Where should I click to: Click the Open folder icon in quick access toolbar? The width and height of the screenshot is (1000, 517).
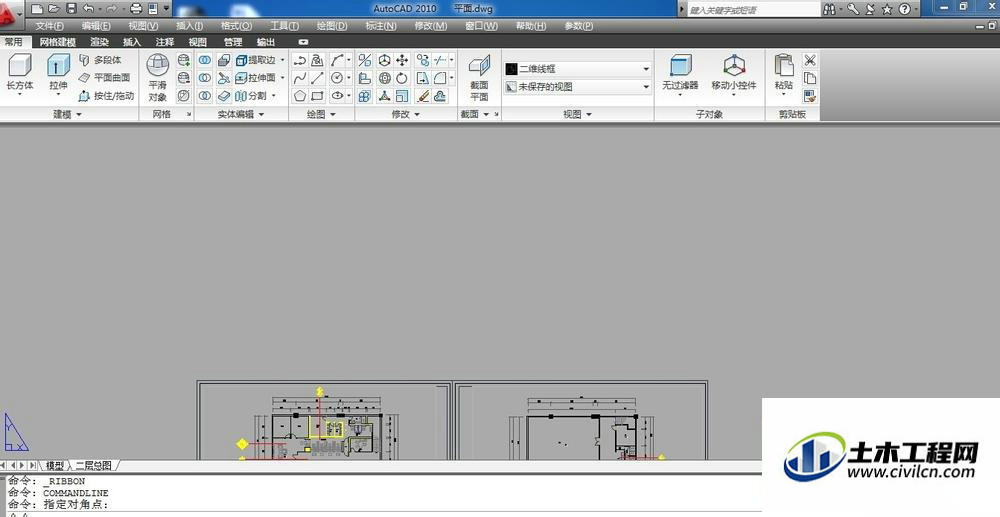pos(54,9)
